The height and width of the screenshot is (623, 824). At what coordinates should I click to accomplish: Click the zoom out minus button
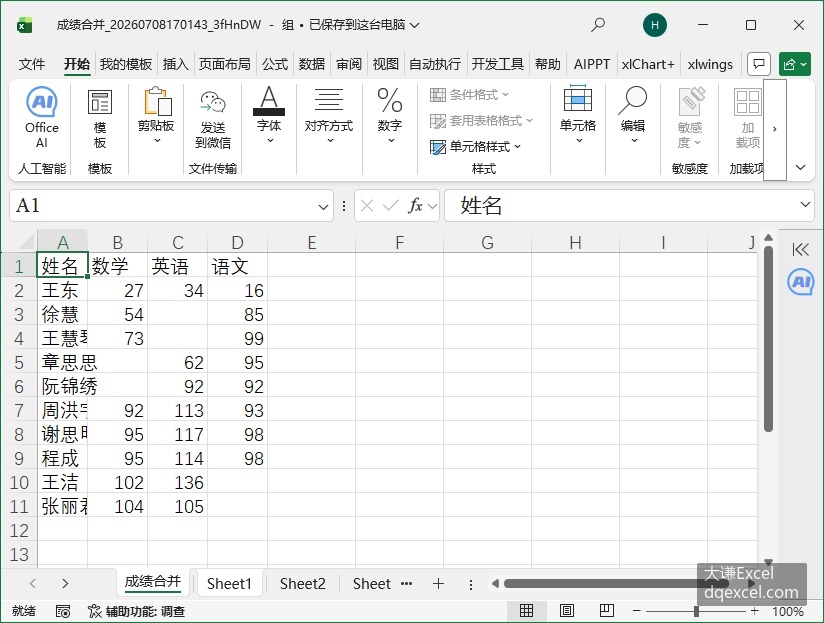(636, 611)
